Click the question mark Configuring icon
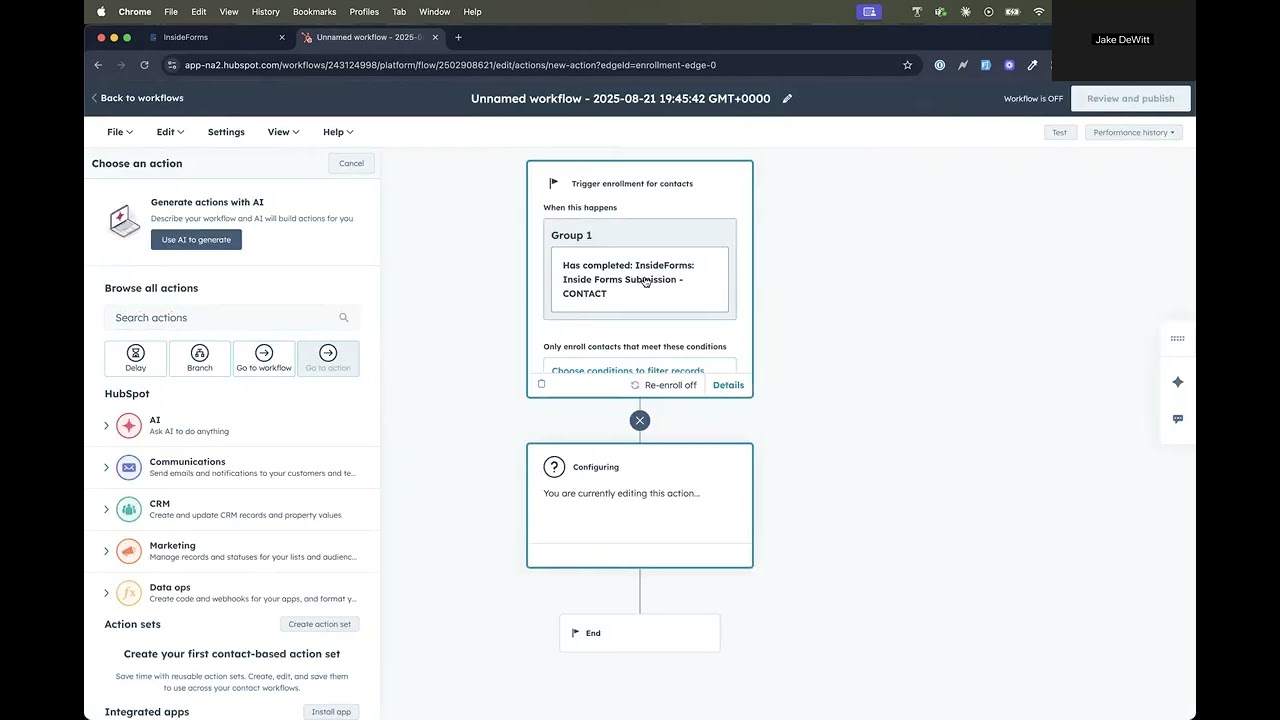The height and width of the screenshot is (720, 1280). tap(554, 467)
